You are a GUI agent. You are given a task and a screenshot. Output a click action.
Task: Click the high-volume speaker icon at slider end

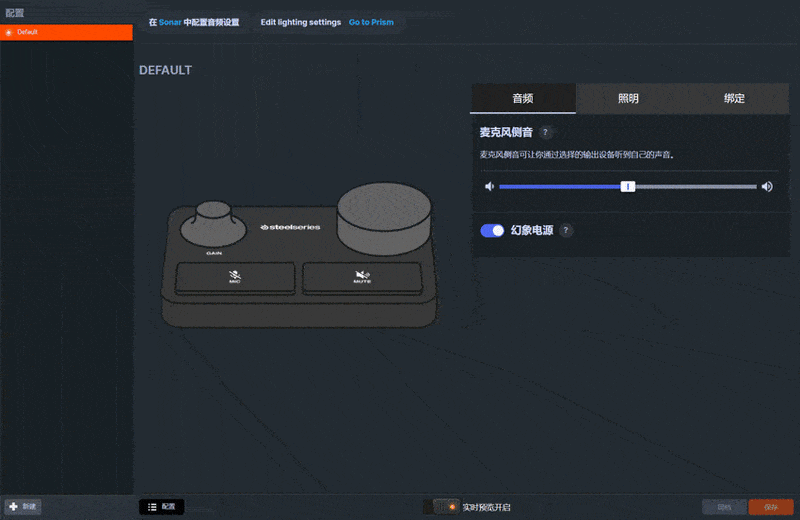pyautogui.click(x=767, y=187)
